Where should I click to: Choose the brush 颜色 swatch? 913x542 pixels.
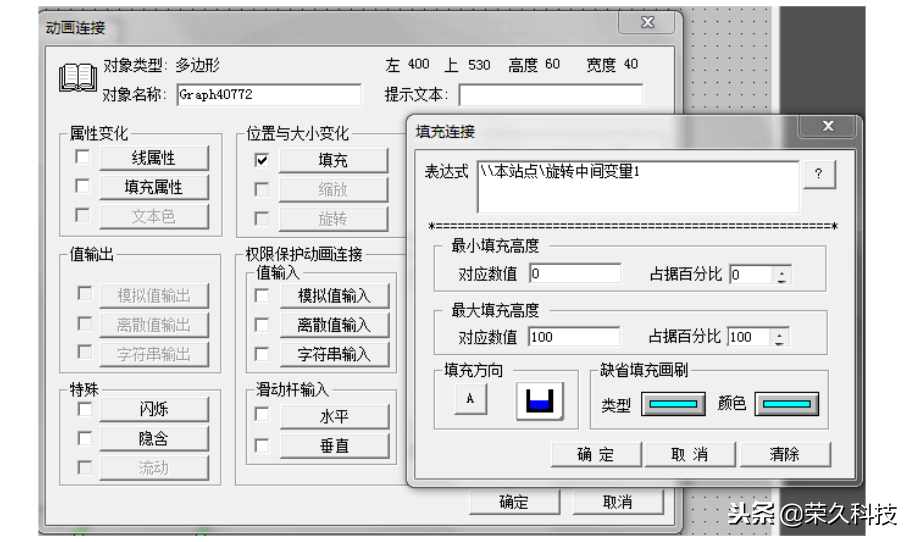(787, 404)
